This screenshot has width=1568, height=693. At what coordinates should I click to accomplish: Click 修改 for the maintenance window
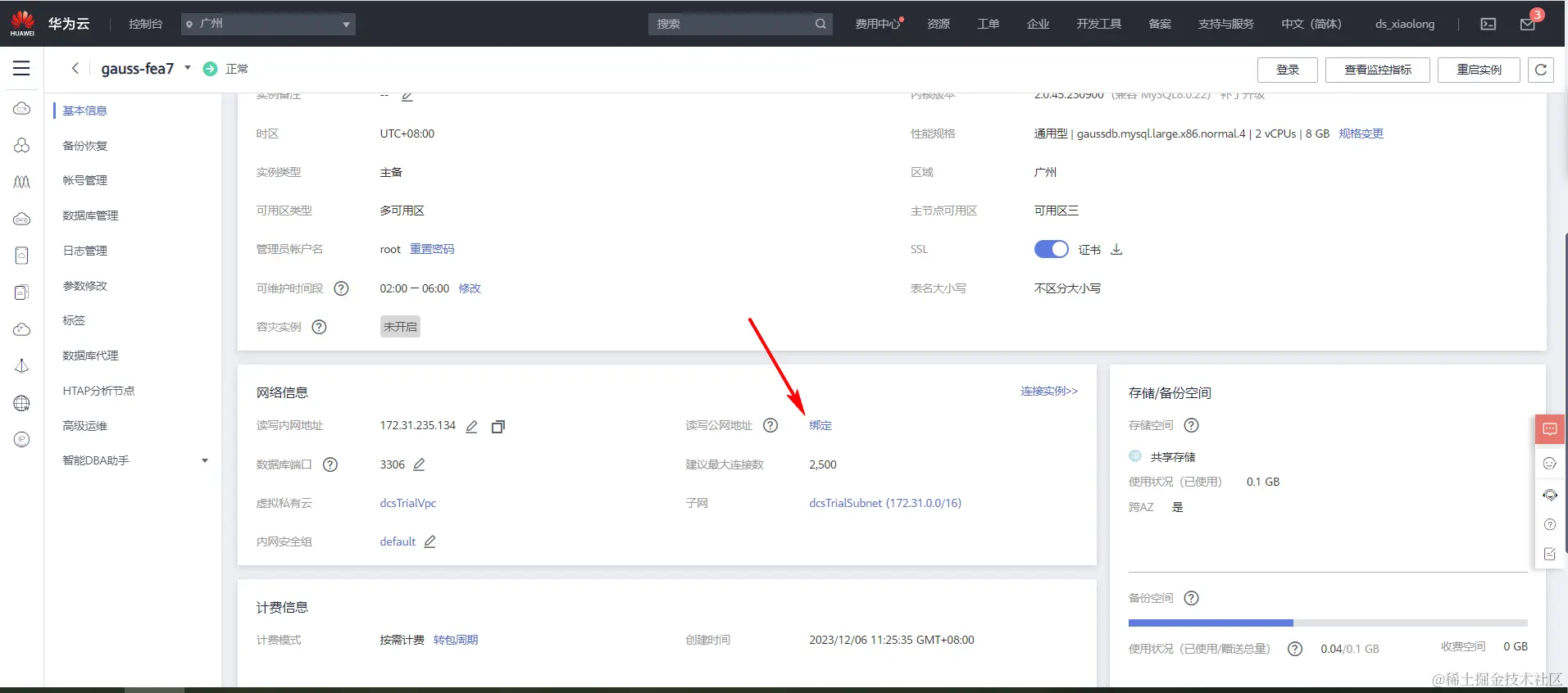click(x=470, y=288)
